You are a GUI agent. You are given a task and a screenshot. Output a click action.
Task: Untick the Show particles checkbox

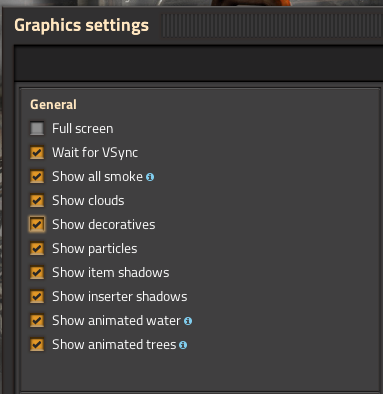pyautogui.click(x=37, y=249)
